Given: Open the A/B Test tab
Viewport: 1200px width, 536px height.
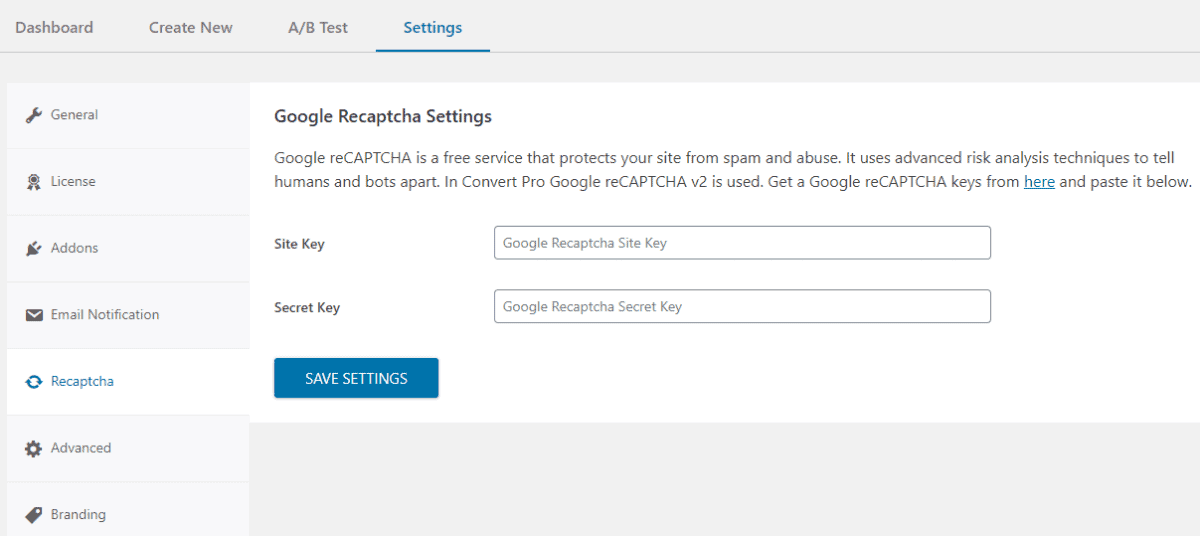Looking at the screenshot, I should tap(318, 27).
